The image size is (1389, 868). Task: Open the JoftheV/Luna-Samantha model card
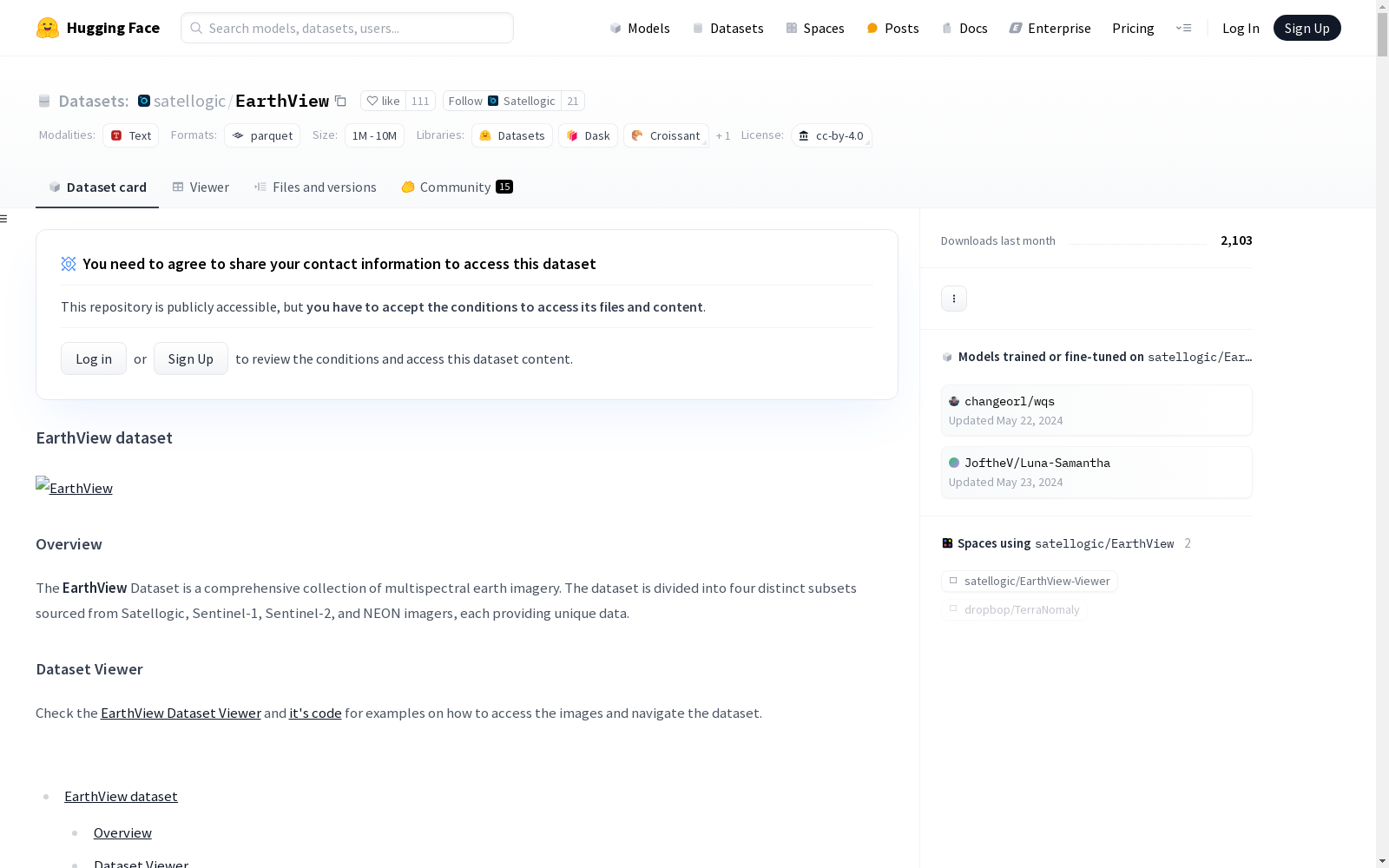point(1096,472)
